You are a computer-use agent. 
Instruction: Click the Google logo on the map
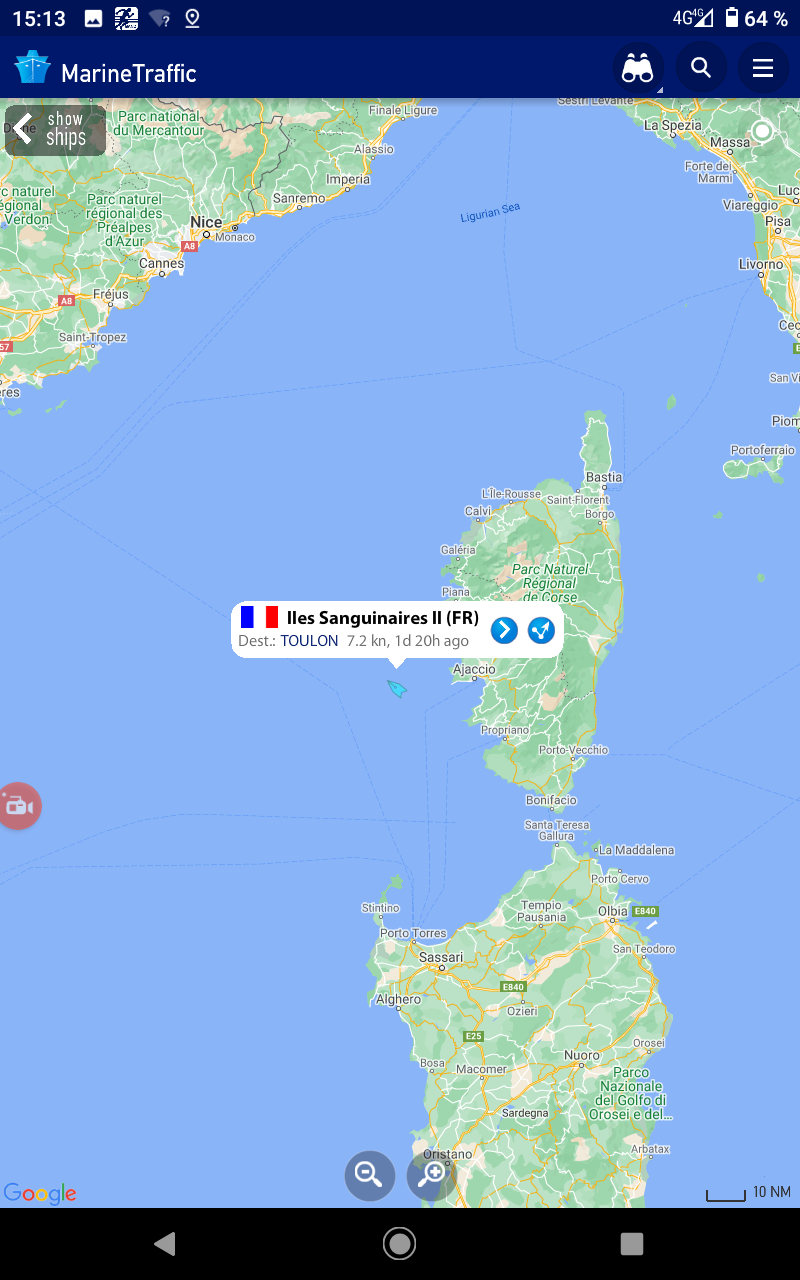(40, 1193)
